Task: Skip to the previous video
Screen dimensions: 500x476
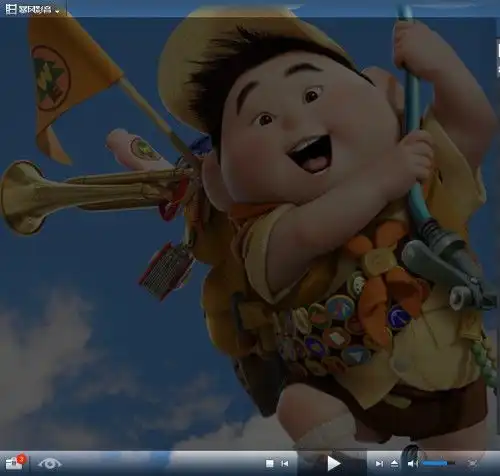Action: 285,463
